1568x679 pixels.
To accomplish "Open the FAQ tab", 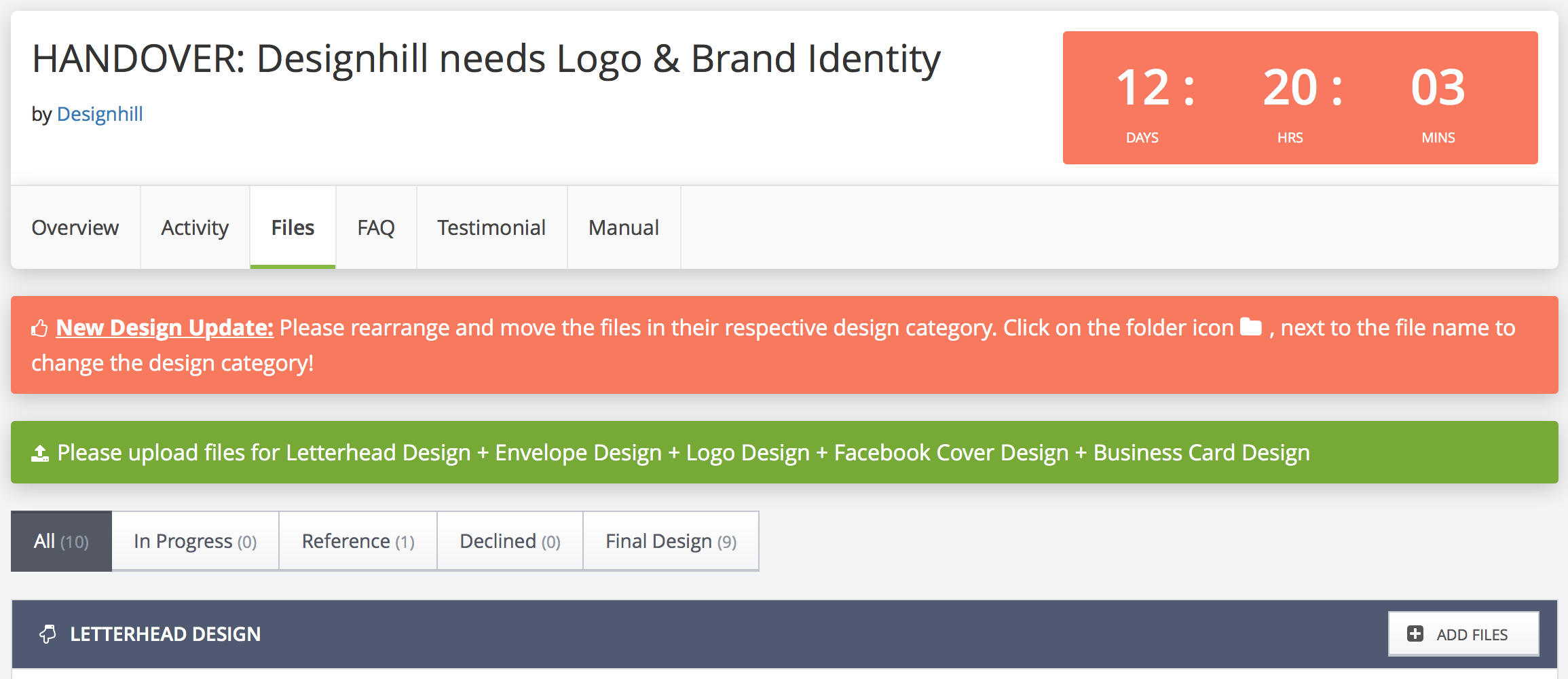I will (x=376, y=227).
